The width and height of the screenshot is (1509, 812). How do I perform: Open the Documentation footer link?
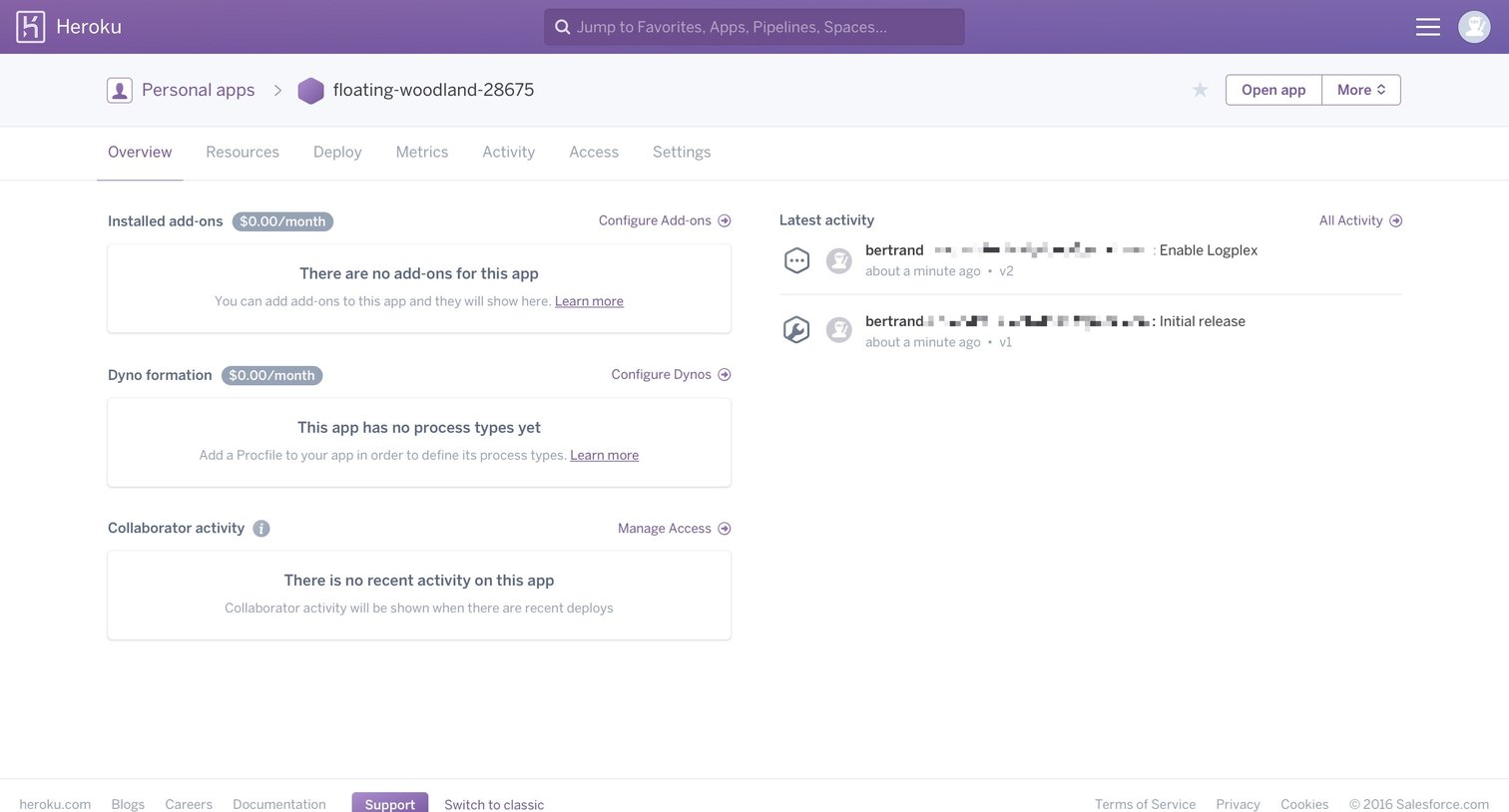279,804
